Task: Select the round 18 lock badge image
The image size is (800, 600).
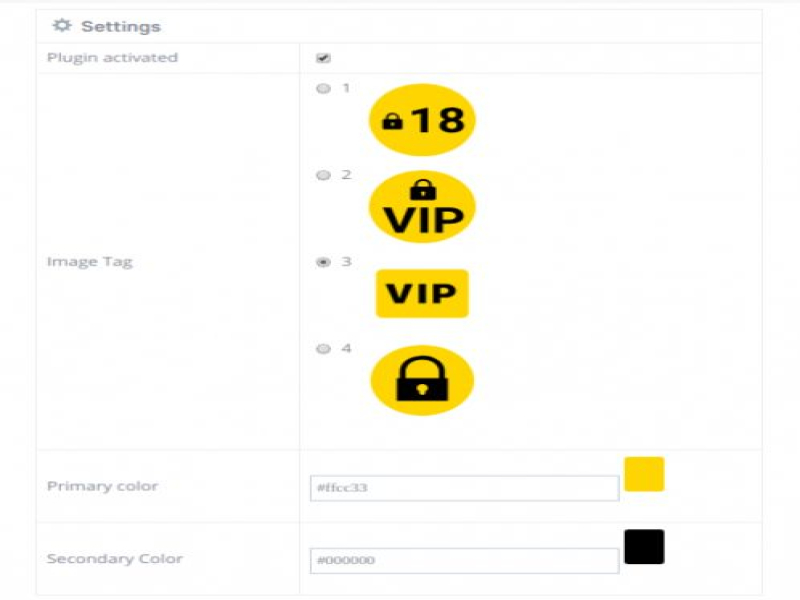Action: pyautogui.click(x=422, y=120)
